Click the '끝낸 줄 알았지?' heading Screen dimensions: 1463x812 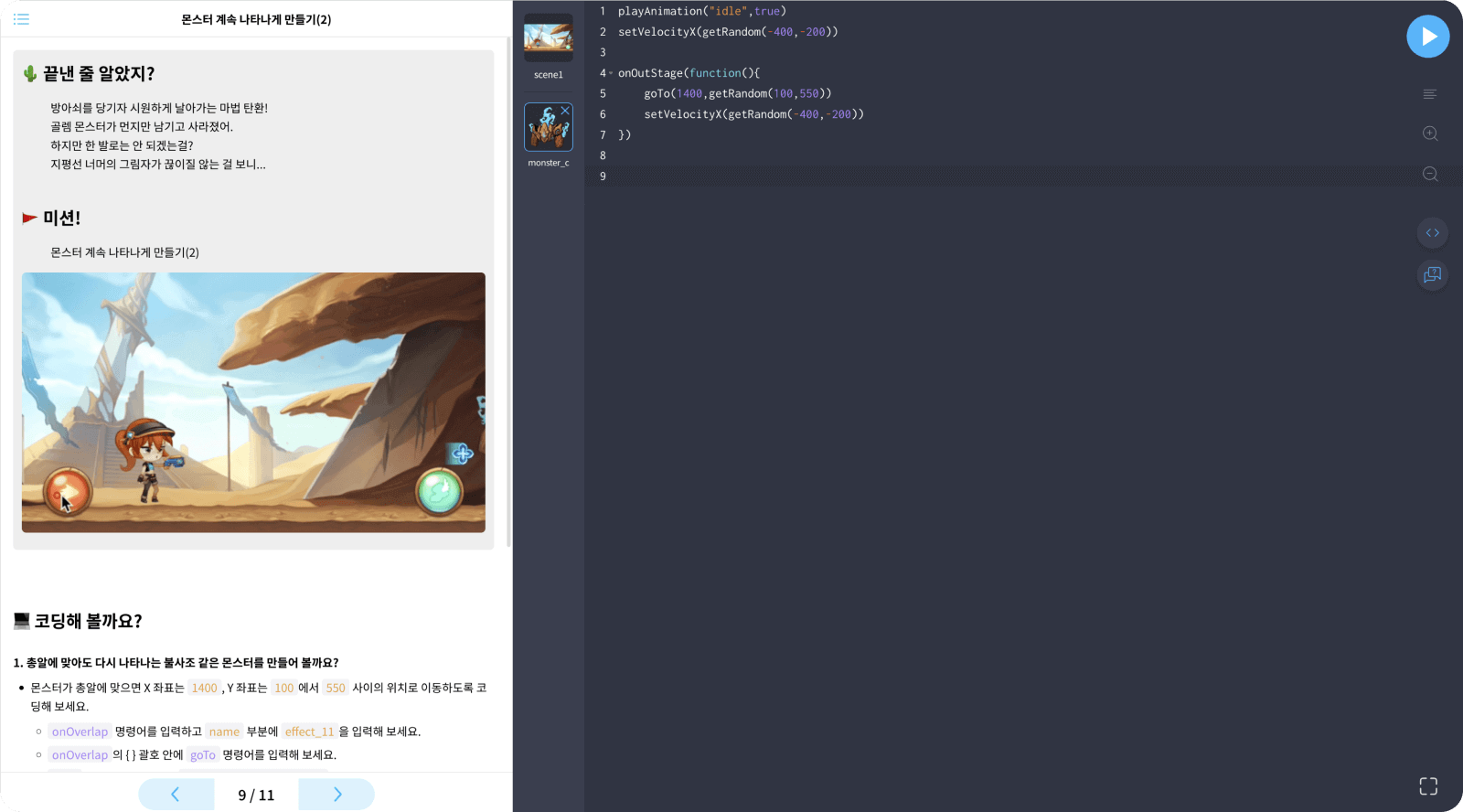(x=99, y=73)
